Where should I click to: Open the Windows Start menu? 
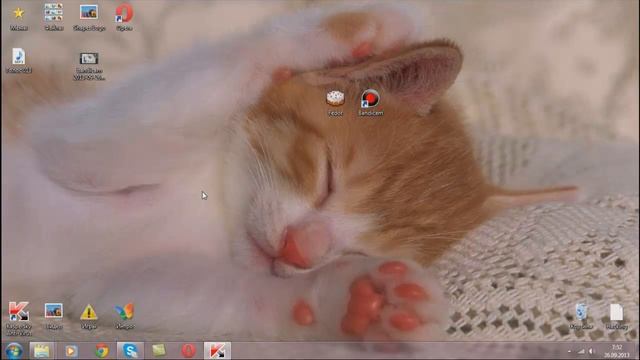tap(14, 351)
